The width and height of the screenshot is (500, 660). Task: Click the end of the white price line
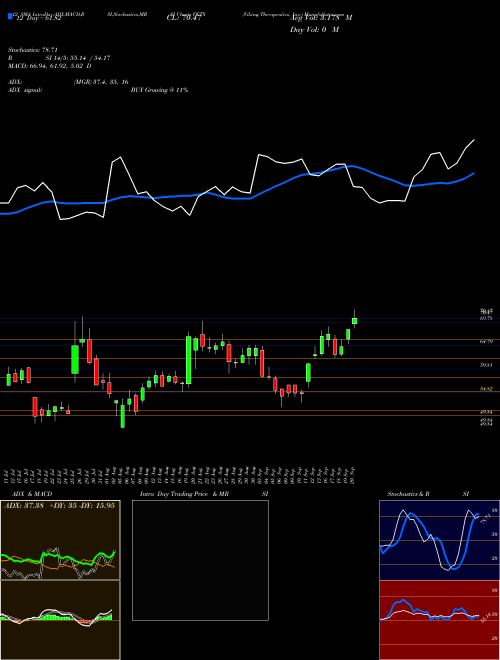pos(474,139)
